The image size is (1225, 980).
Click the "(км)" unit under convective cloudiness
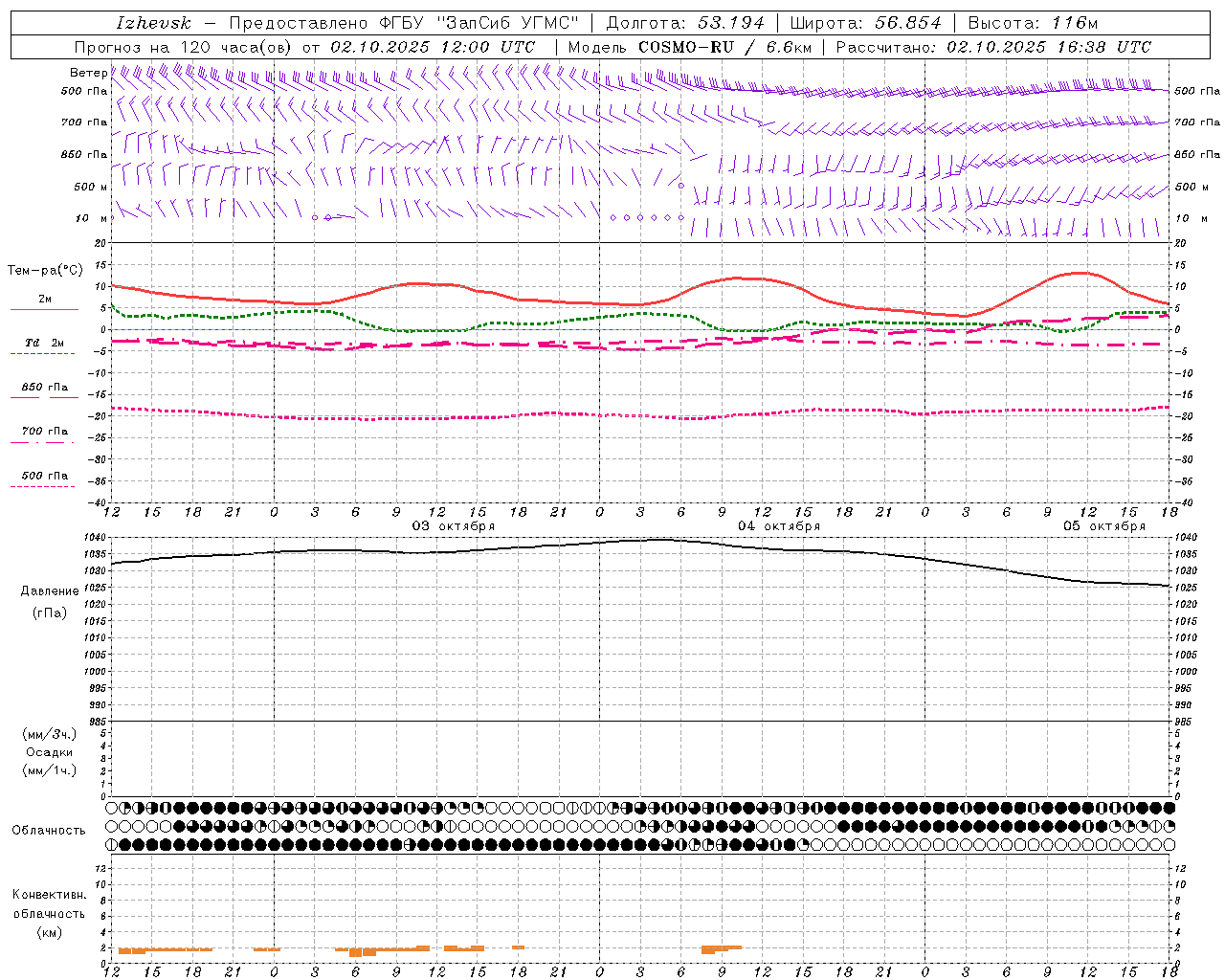[x=50, y=932]
